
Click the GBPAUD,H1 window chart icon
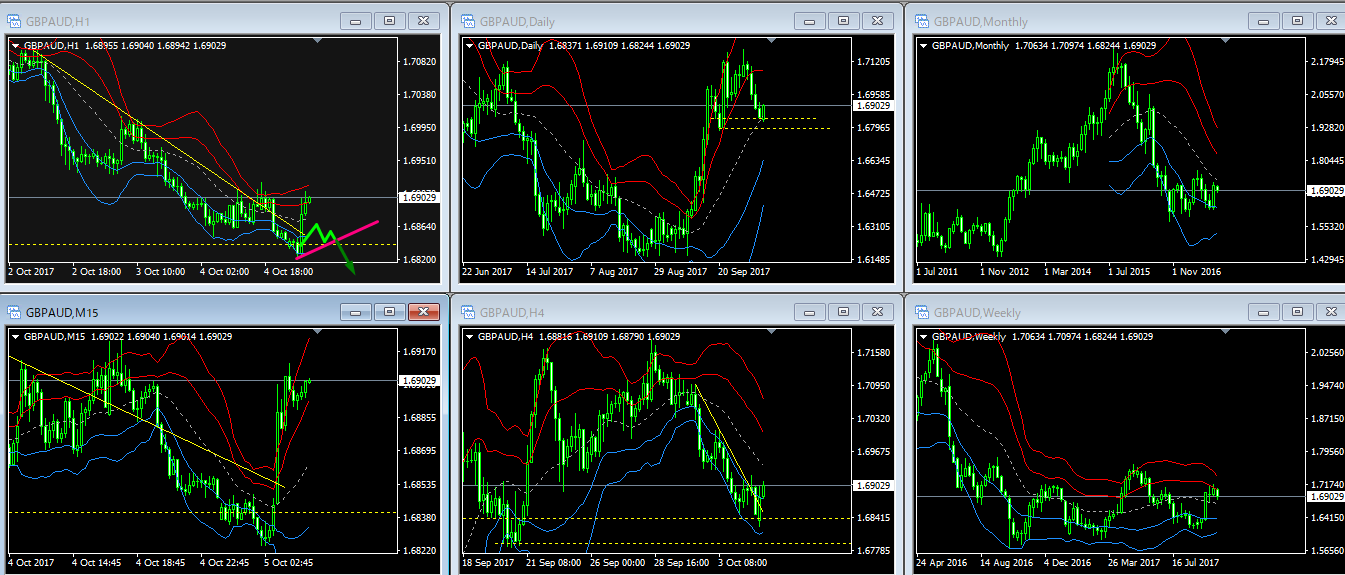(15, 21)
